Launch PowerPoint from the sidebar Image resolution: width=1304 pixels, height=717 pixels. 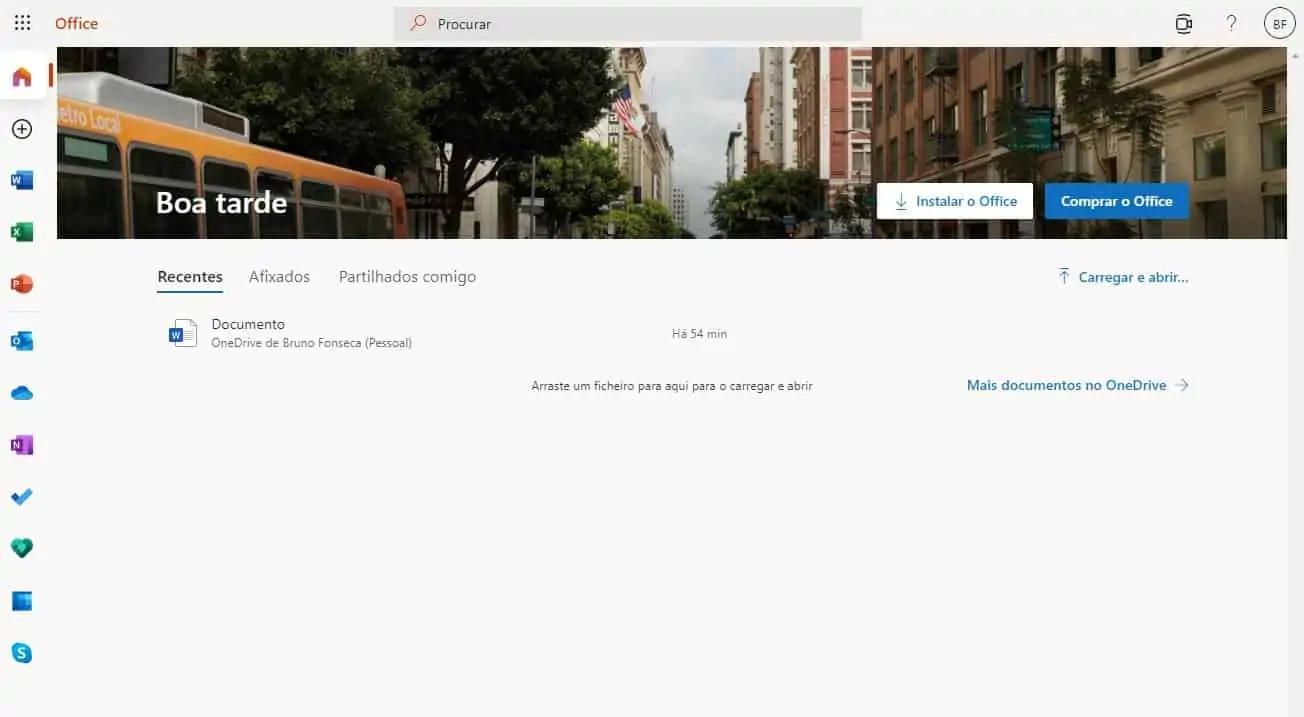click(22, 284)
